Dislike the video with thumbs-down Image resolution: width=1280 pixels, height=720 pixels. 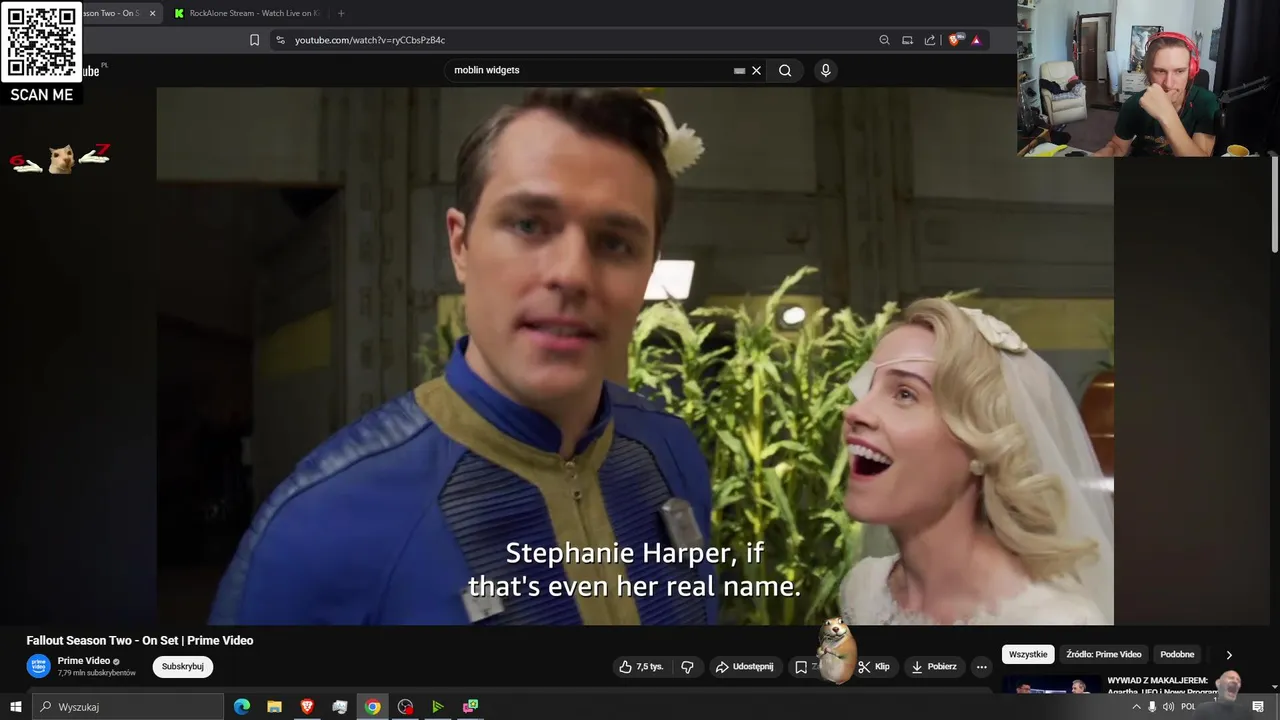687,667
